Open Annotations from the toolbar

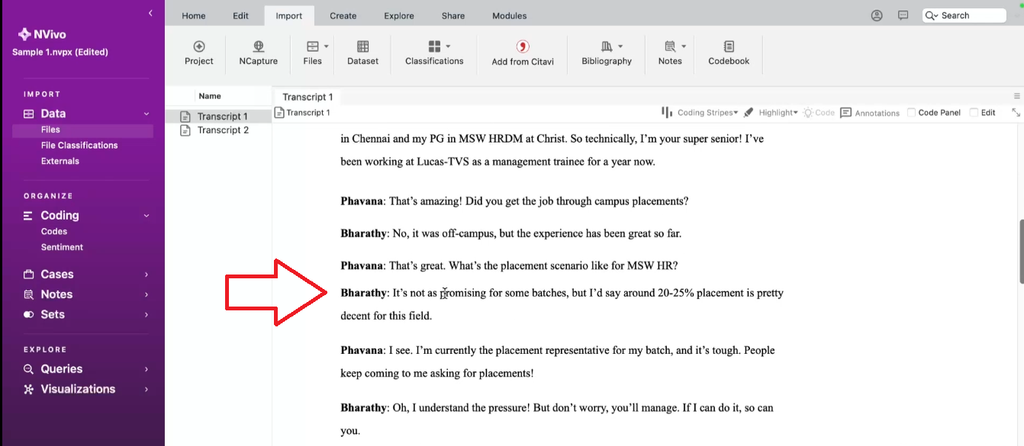tap(870, 112)
